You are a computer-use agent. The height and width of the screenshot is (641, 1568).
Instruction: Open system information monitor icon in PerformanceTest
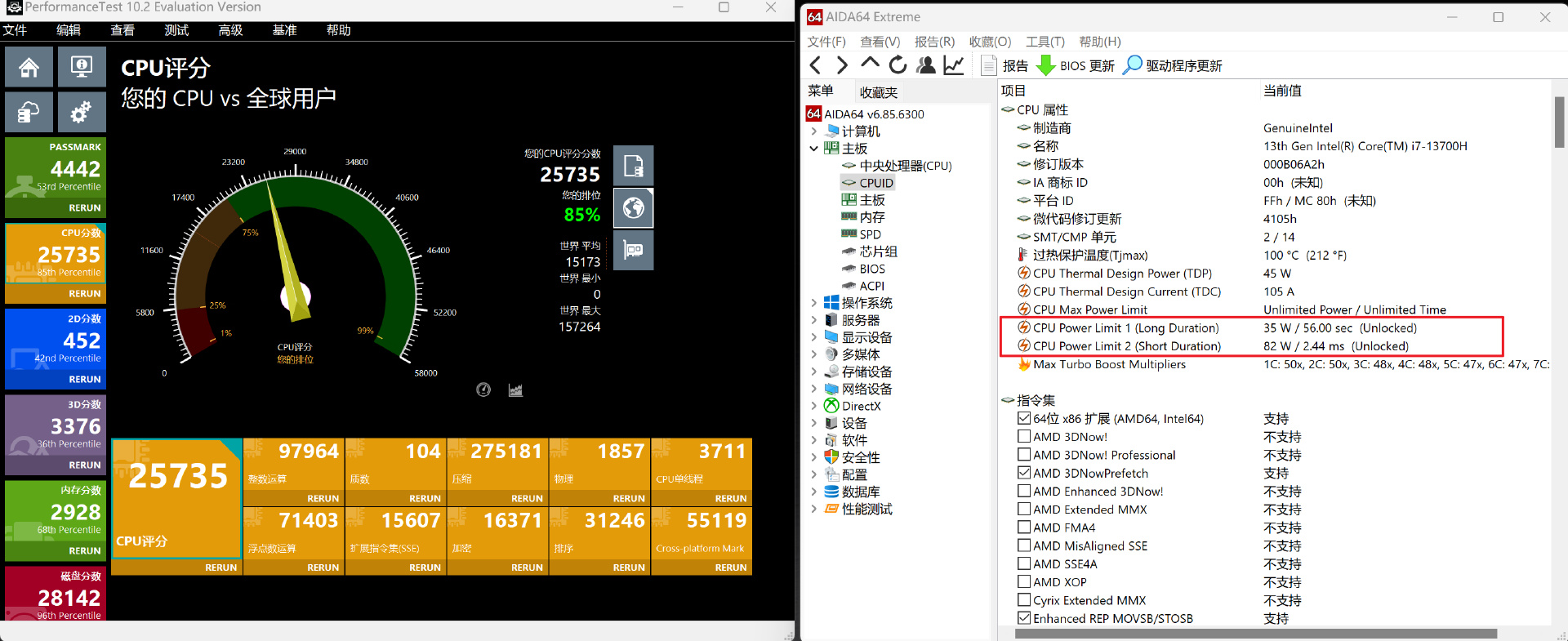tap(82, 67)
